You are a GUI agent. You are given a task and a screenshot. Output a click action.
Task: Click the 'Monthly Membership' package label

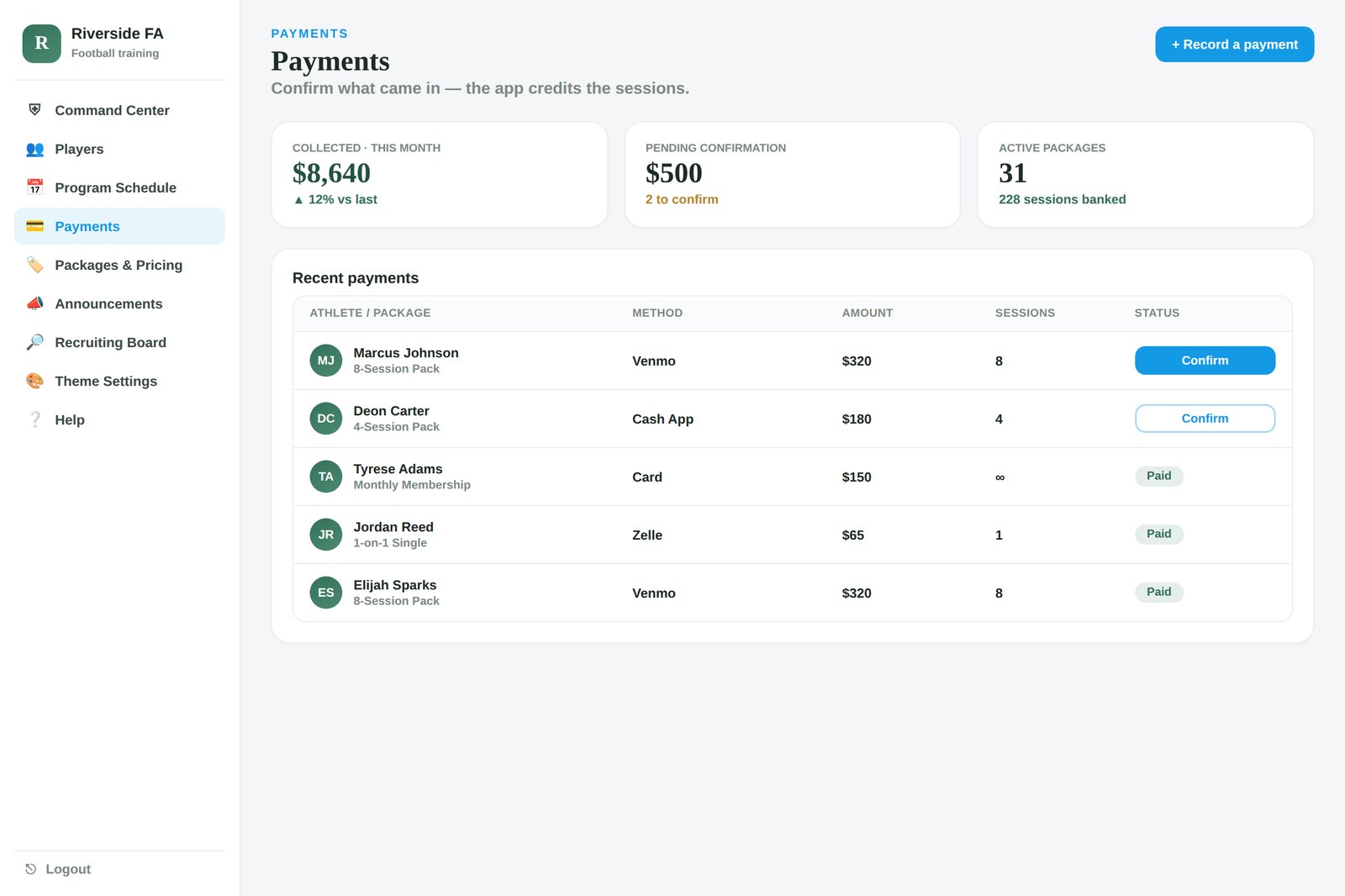(412, 485)
